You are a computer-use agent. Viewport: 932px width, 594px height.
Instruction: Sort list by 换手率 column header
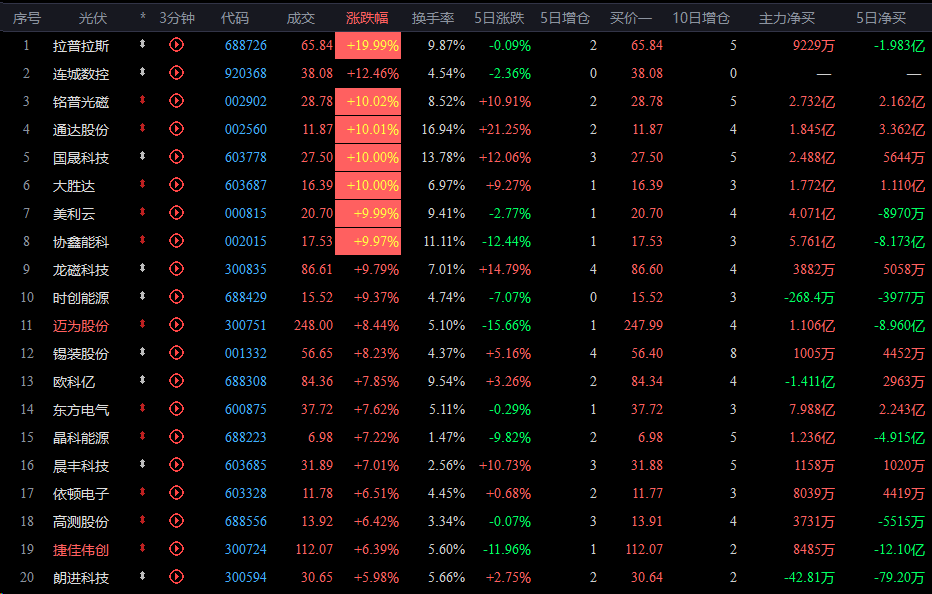pyautogui.click(x=434, y=18)
